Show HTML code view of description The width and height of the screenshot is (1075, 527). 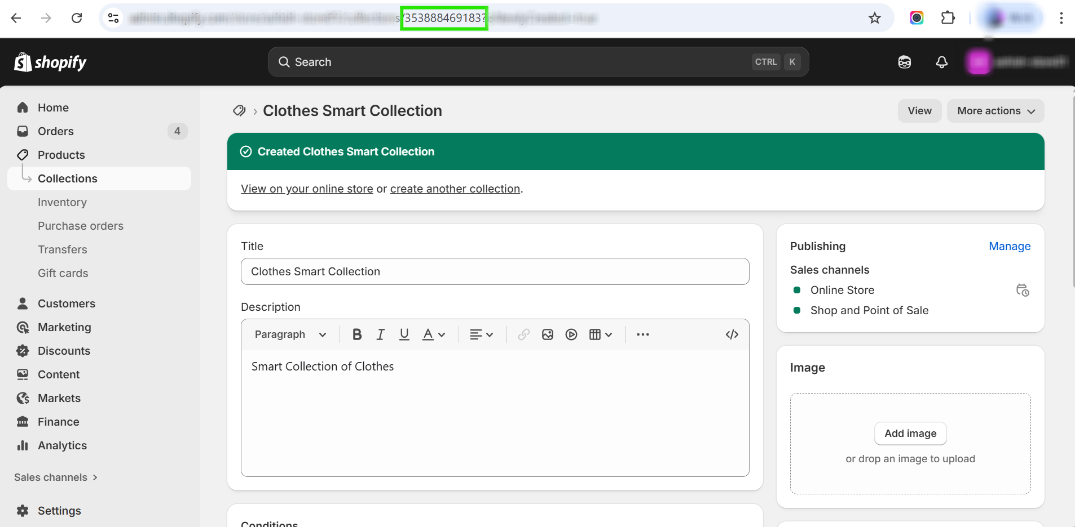click(x=732, y=335)
